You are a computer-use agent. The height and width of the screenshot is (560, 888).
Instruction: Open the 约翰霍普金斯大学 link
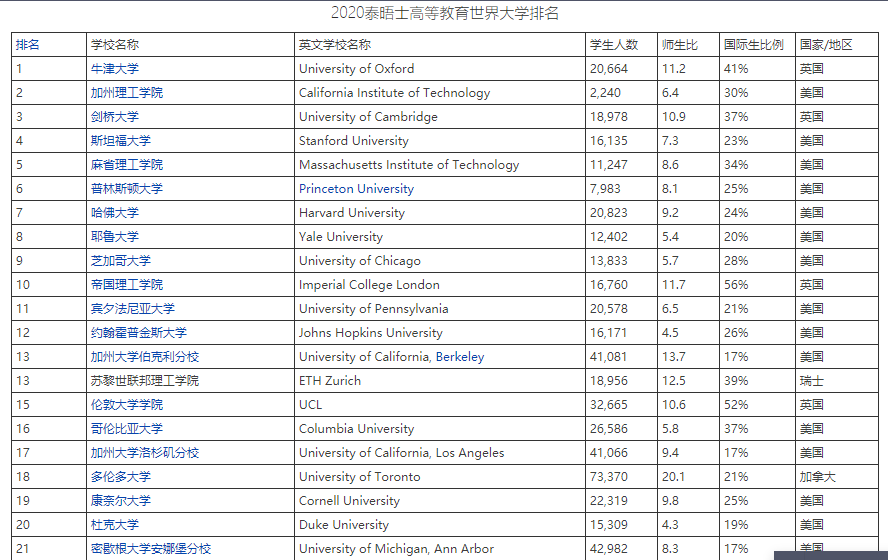(x=139, y=333)
